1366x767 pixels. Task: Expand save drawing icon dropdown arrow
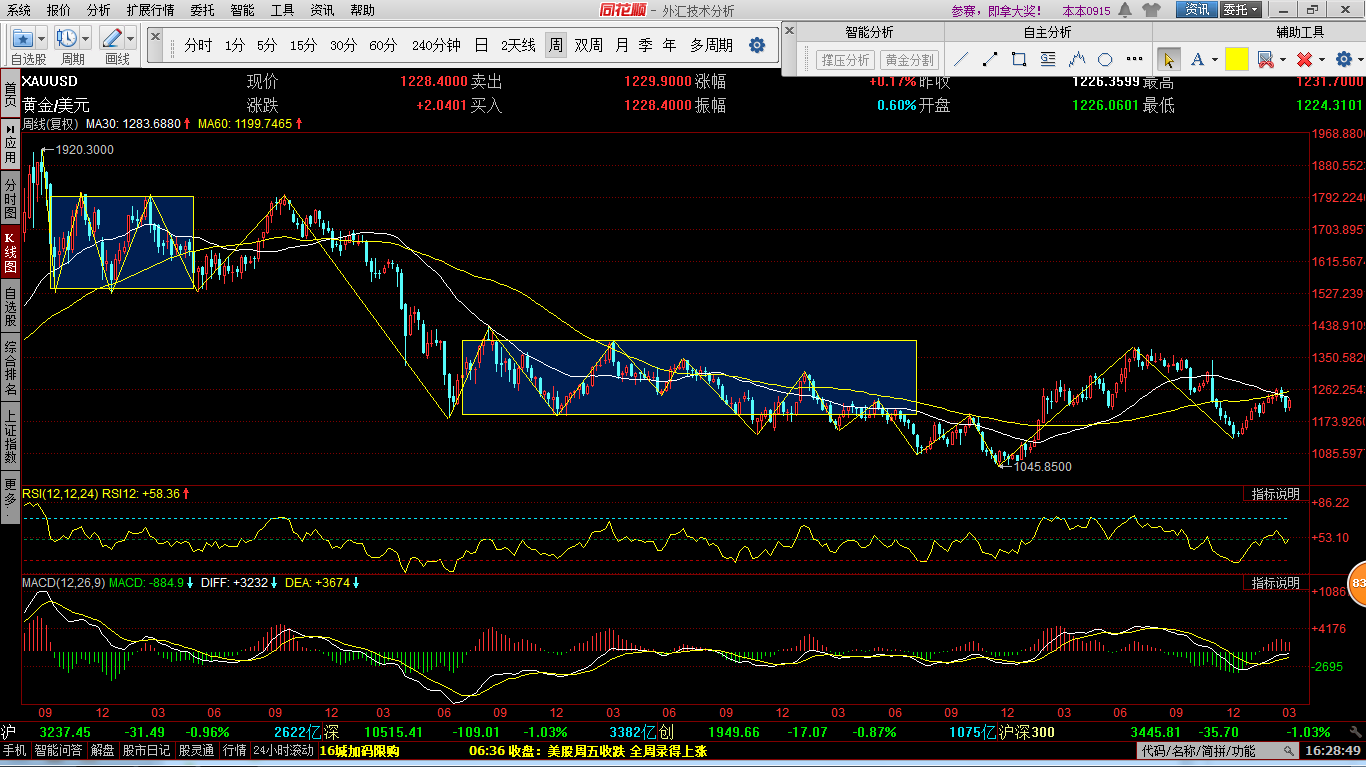[1282, 59]
